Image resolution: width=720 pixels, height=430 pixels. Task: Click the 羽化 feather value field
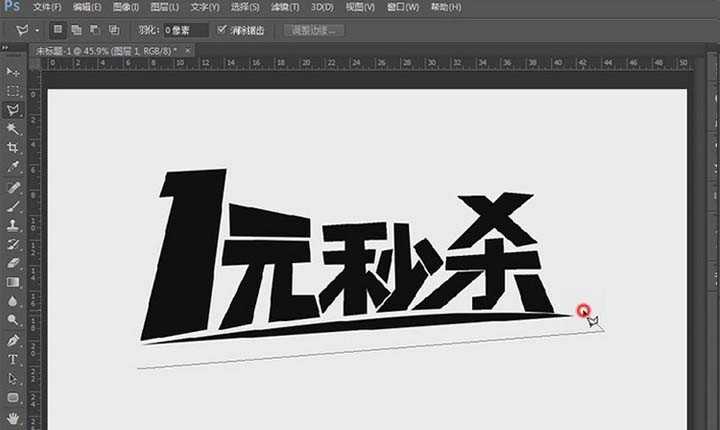click(x=186, y=30)
